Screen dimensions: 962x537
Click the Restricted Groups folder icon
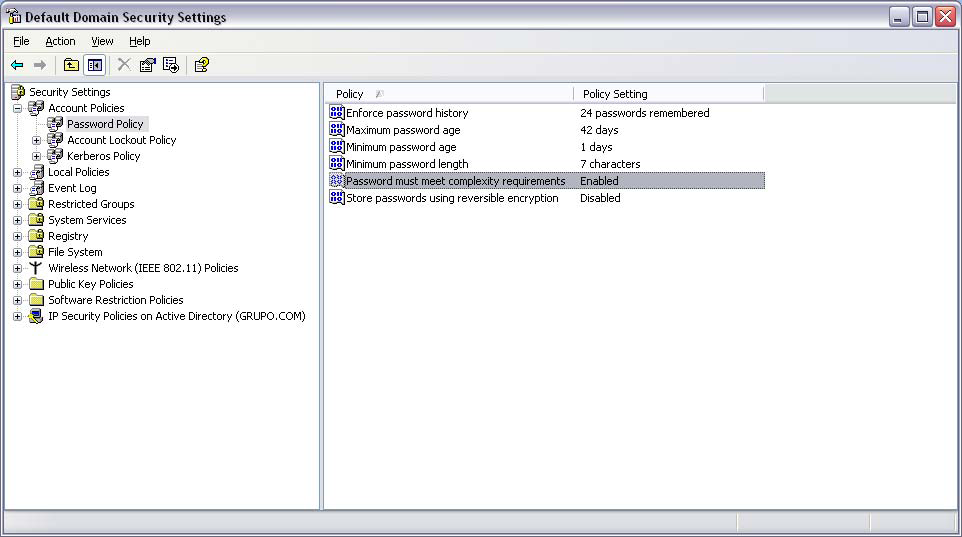click(36, 204)
